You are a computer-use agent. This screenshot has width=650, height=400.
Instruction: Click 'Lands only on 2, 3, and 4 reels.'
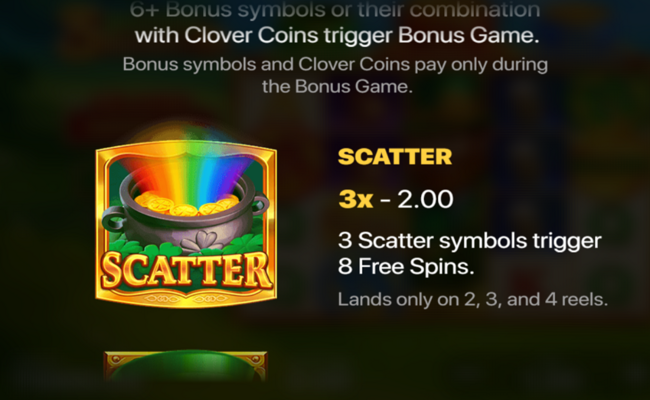tap(473, 299)
